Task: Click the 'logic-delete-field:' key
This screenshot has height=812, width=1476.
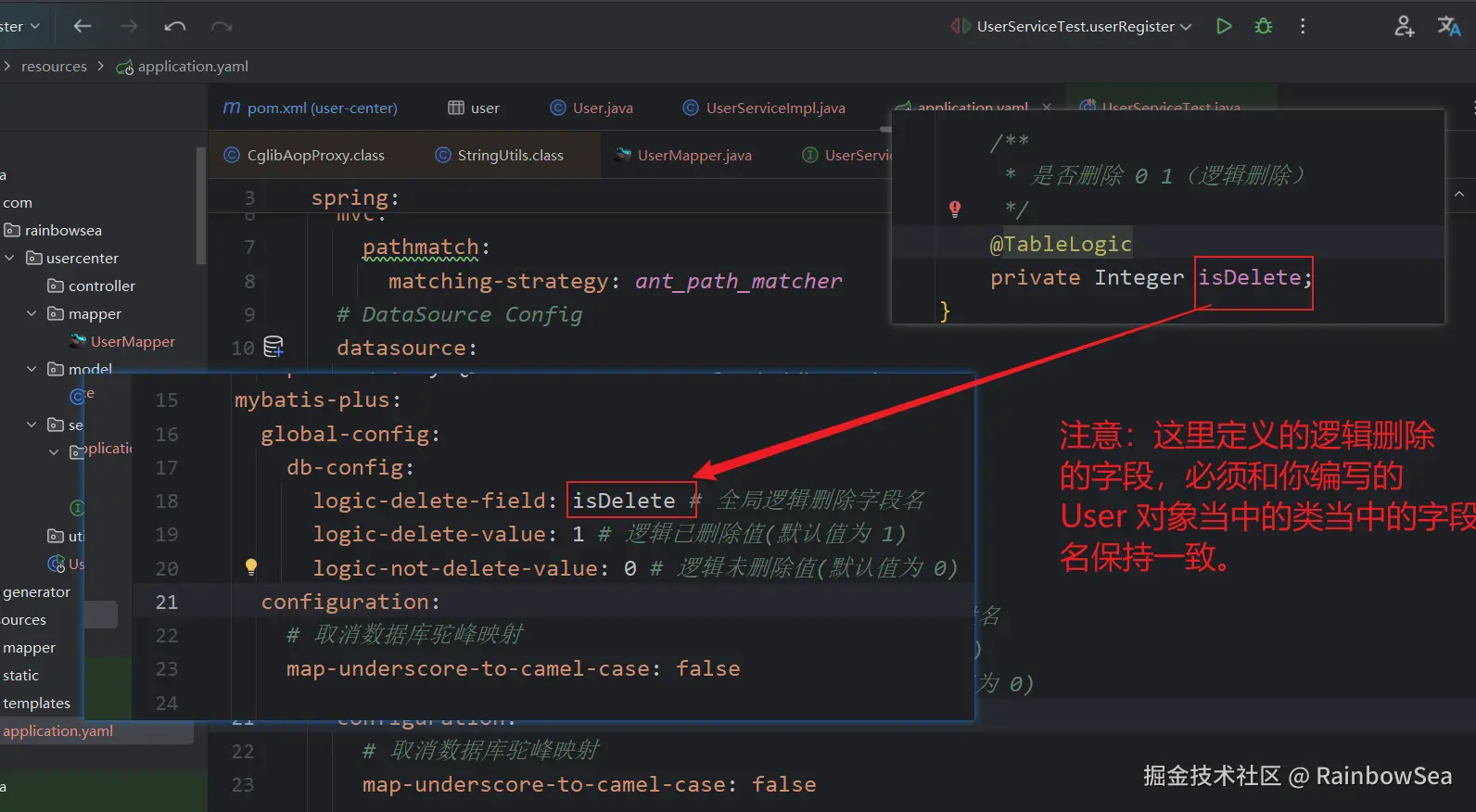Action: pos(435,501)
